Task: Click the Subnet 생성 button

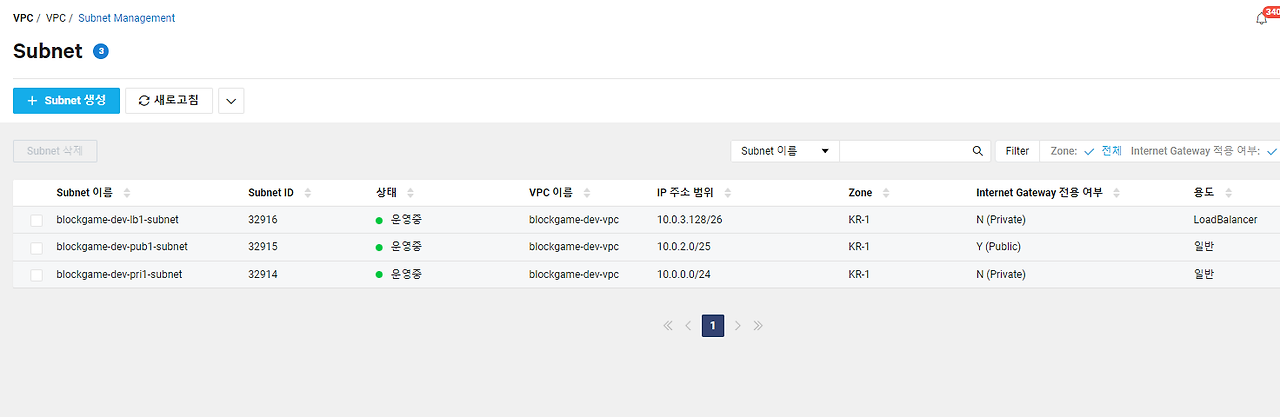Action: [66, 101]
